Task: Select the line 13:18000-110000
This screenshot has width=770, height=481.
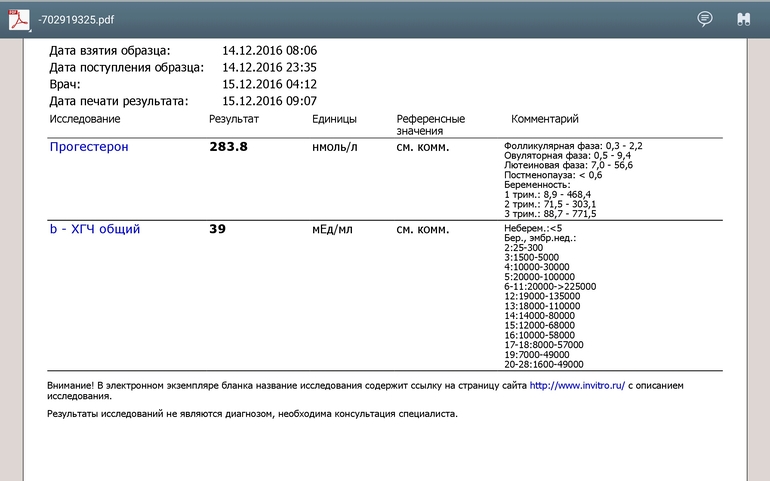Action: [x=542, y=306]
